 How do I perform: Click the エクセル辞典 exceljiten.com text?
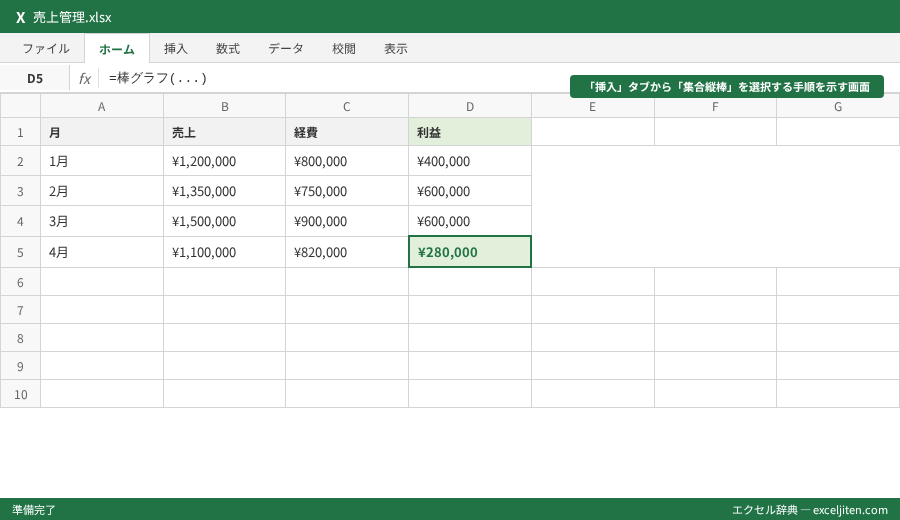pos(809,510)
